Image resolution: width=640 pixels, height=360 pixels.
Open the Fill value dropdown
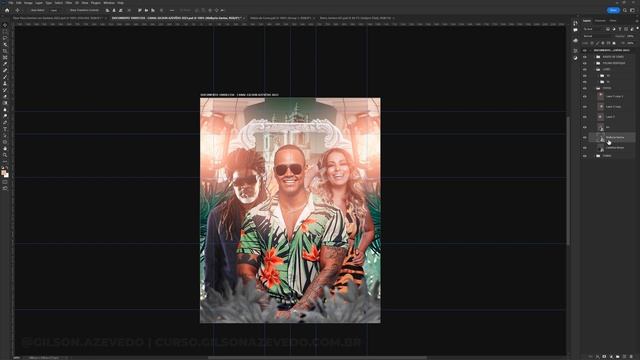pyautogui.click(x=631, y=43)
